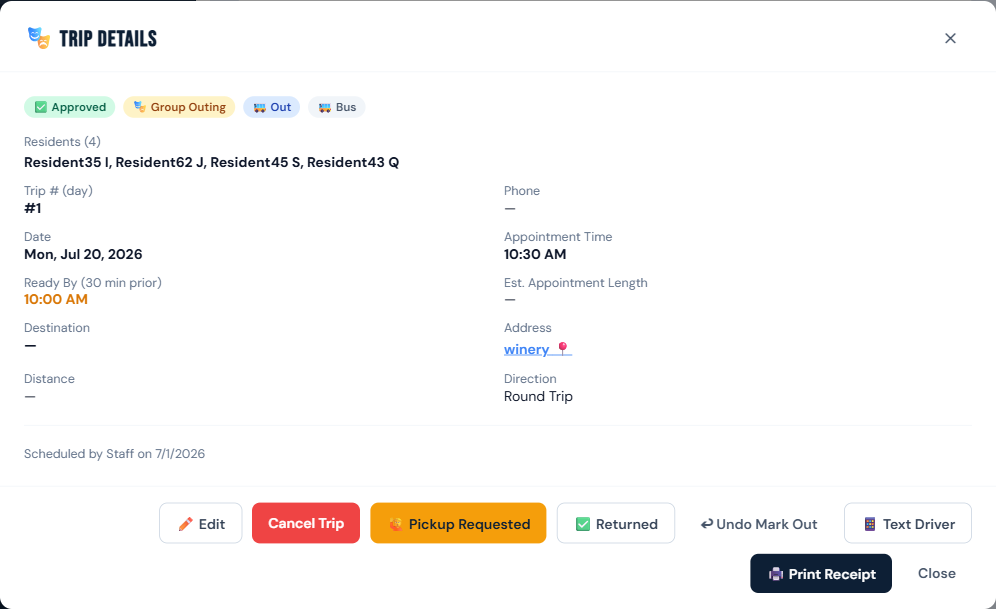Click the Out status badge
The height and width of the screenshot is (609, 996).
(272, 107)
